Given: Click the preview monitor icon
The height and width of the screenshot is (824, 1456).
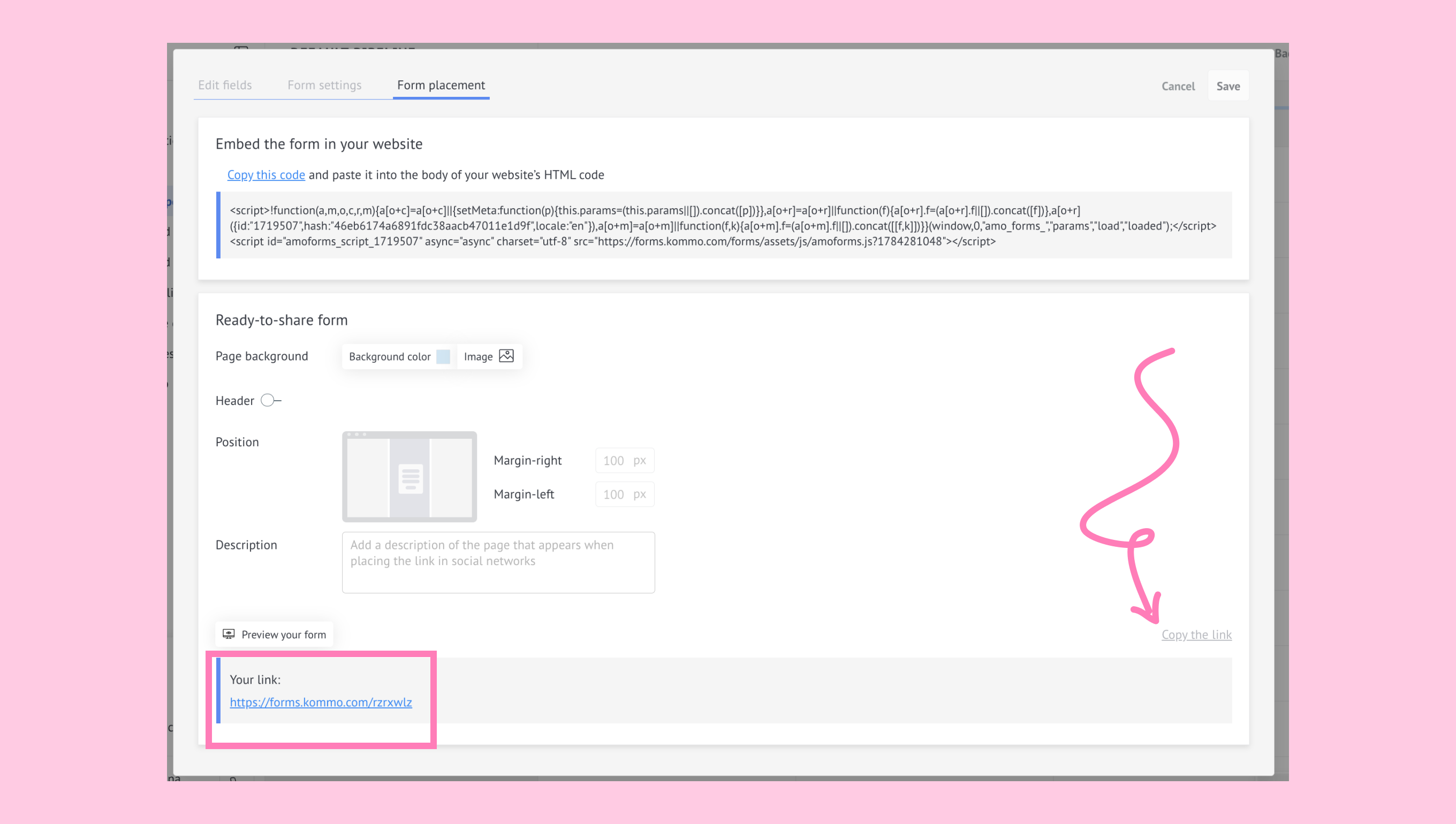Looking at the screenshot, I should coord(229,635).
